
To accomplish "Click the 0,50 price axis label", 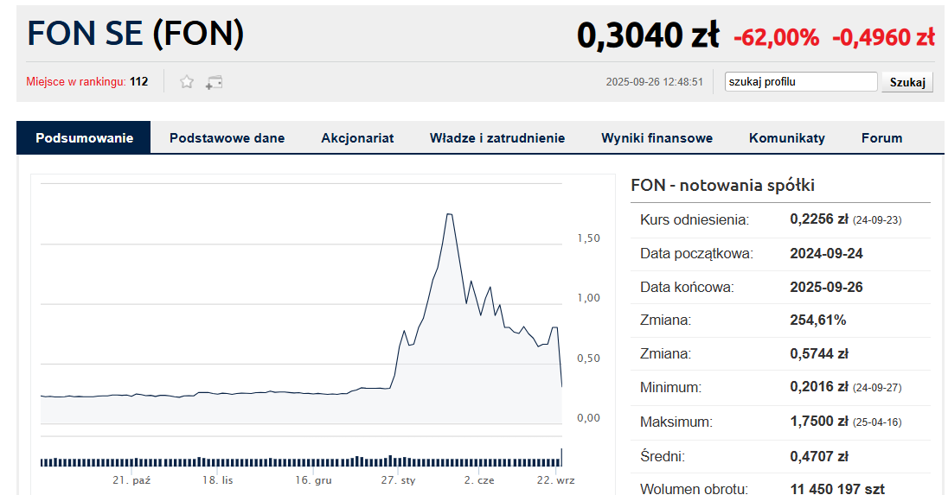I will 588,358.
